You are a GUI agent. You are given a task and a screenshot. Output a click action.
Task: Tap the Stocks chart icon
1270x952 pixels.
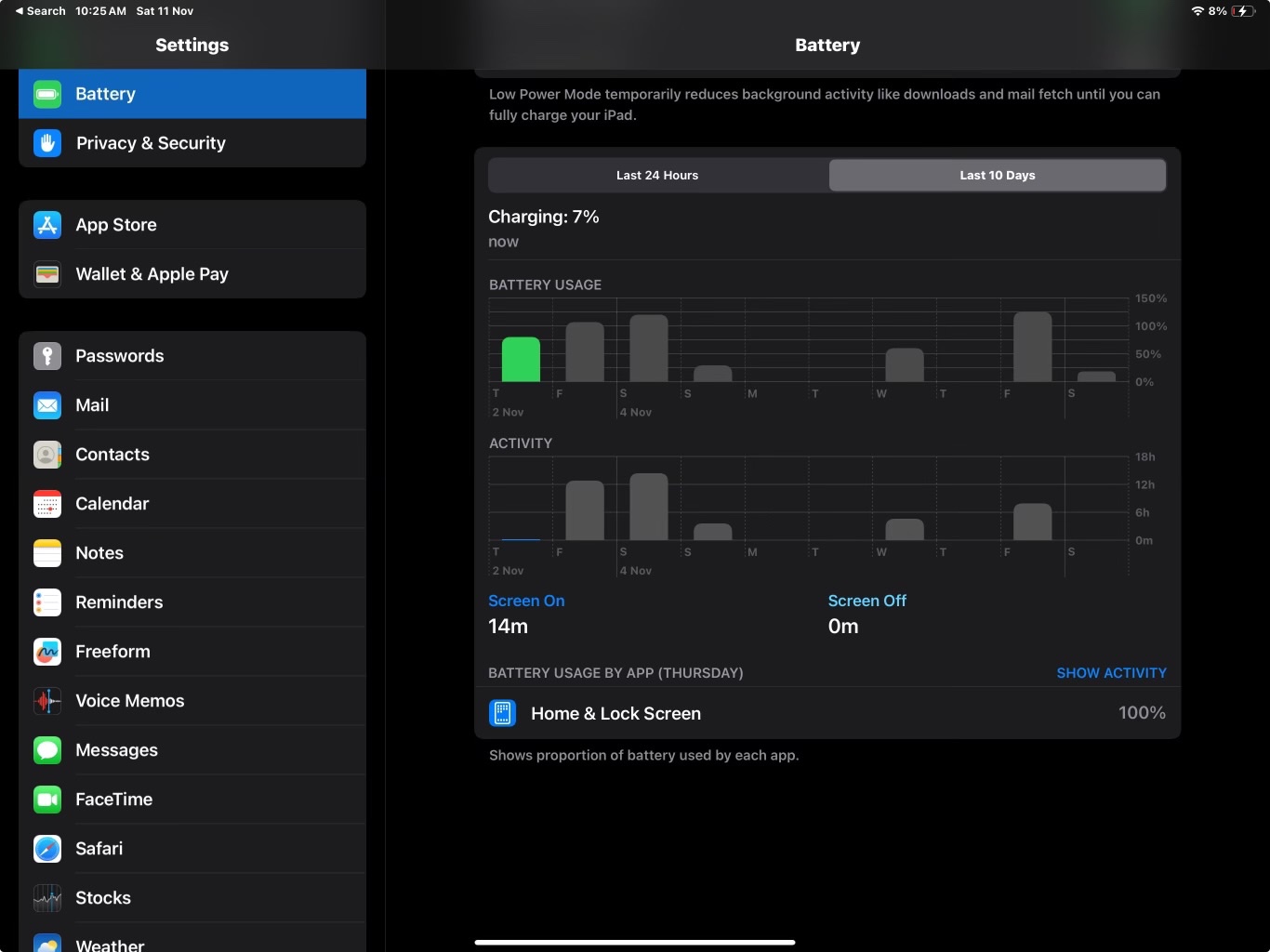pyautogui.click(x=47, y=898)
